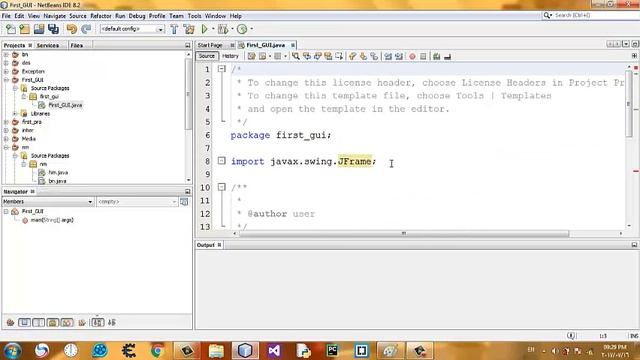Click the Last Edit editor toolbar icon

(251, 56)
